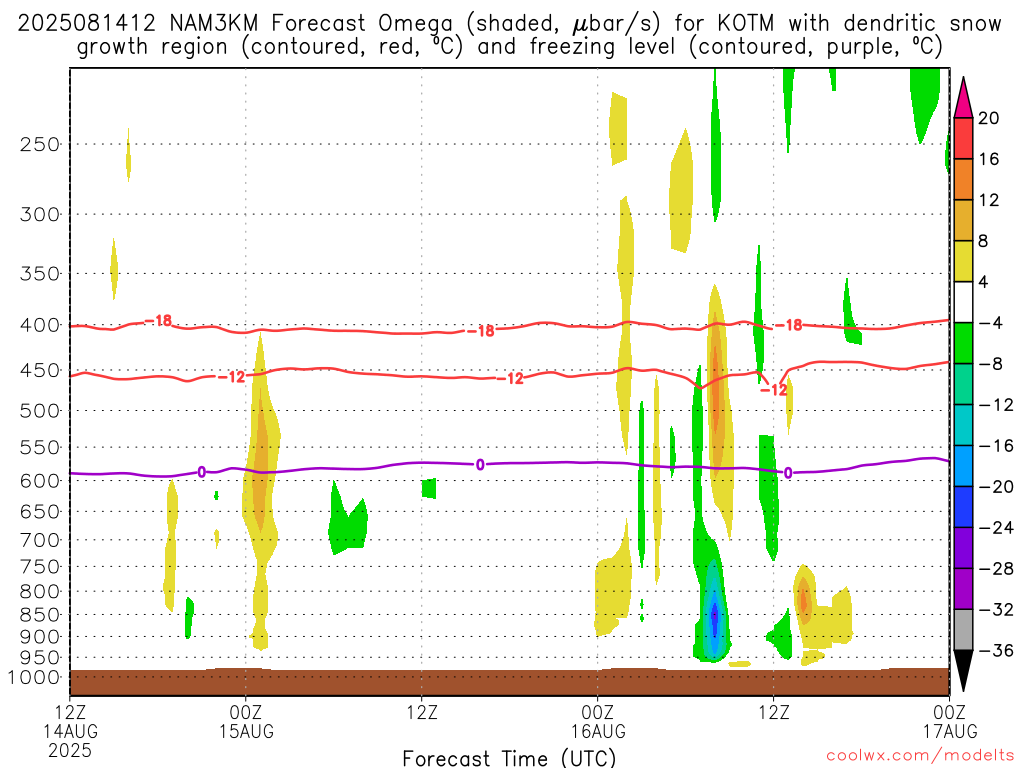This screenshot has width=1024, height=768.
Task: Click the 300 pressure level label
Action: (x=40, y=214)
